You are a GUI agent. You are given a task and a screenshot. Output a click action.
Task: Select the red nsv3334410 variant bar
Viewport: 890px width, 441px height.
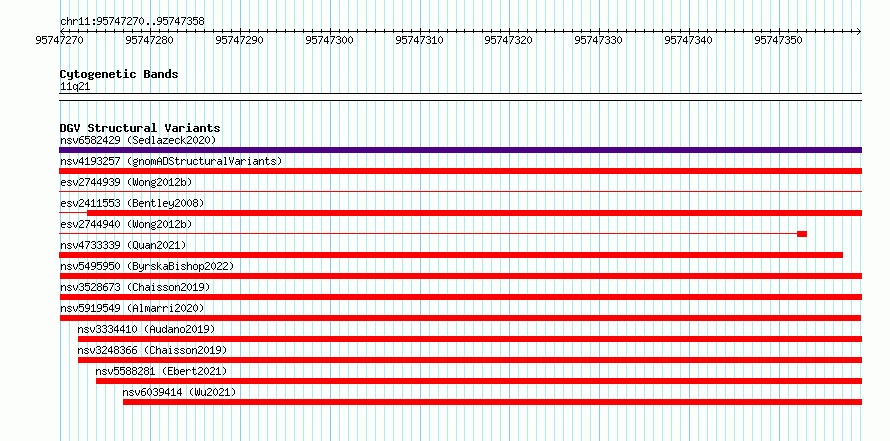tap(469, 339)
